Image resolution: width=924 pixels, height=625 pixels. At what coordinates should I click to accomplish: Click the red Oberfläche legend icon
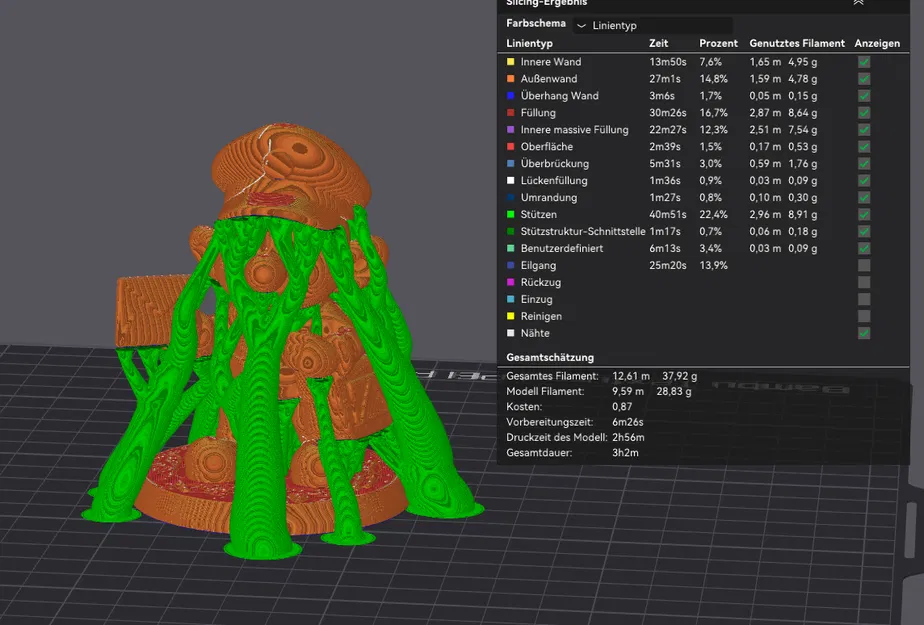point(509,147)
